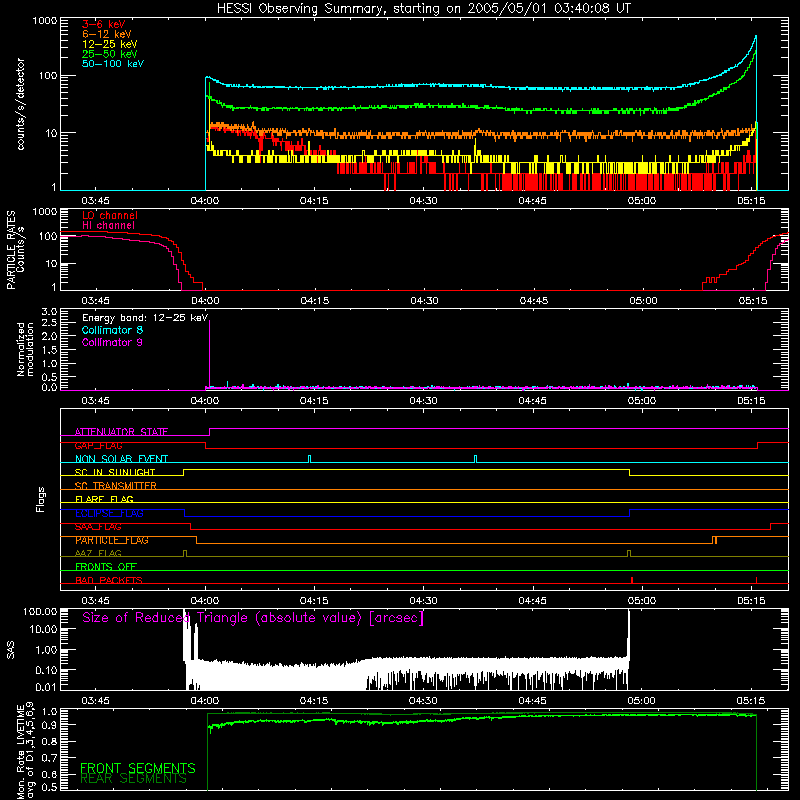This screenshot has height=800, width=800.
Task: Select the 25-50 keV legend label
Action: 110,54
